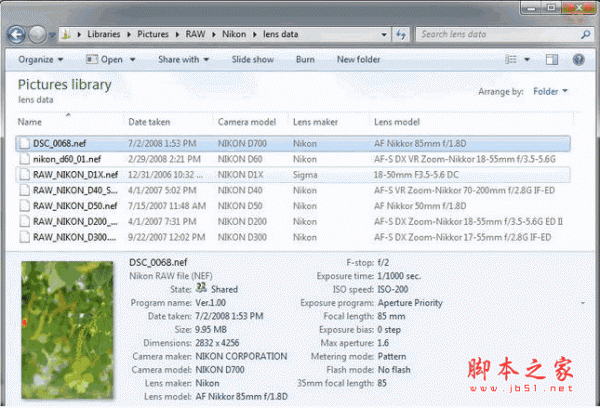Select the DSC_0068.nef file icon
600x408 pixels.
point(24,144)
